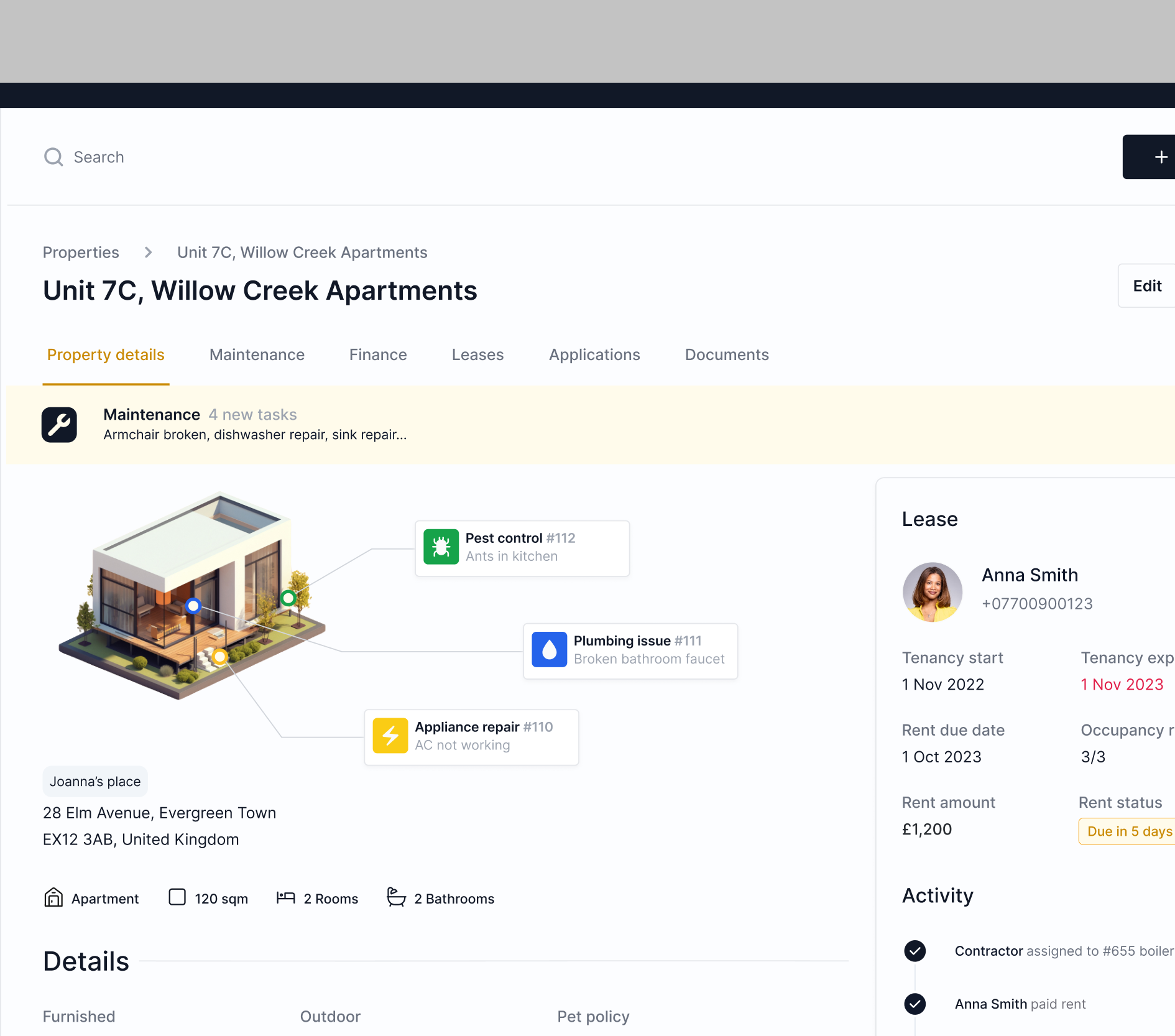1175x1036 pixels.
Task: Click the Due in 5 days status badge
Action: (x=1128, y=831)
